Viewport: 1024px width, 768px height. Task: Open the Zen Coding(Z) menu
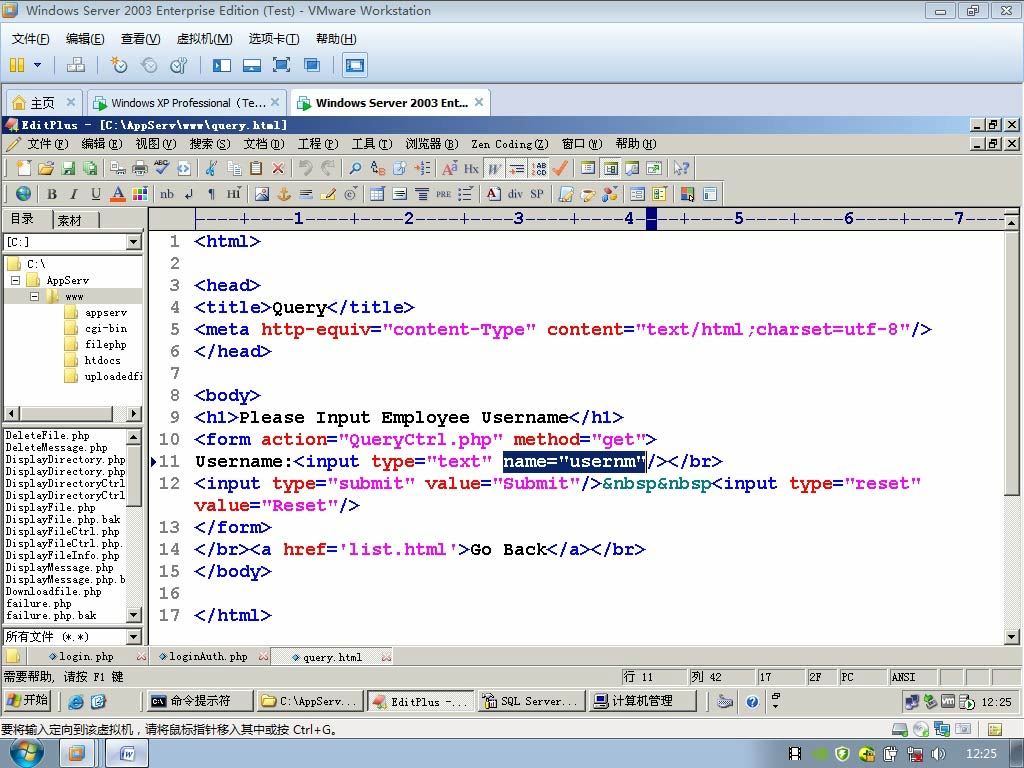[x=509, y=144]
